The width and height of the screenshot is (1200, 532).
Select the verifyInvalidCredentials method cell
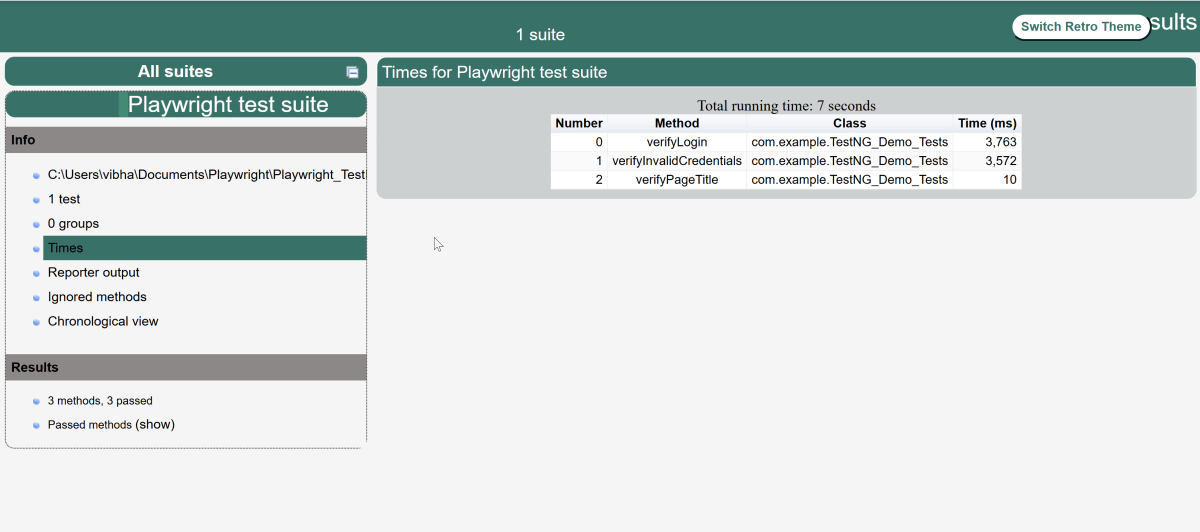point(677,161)
